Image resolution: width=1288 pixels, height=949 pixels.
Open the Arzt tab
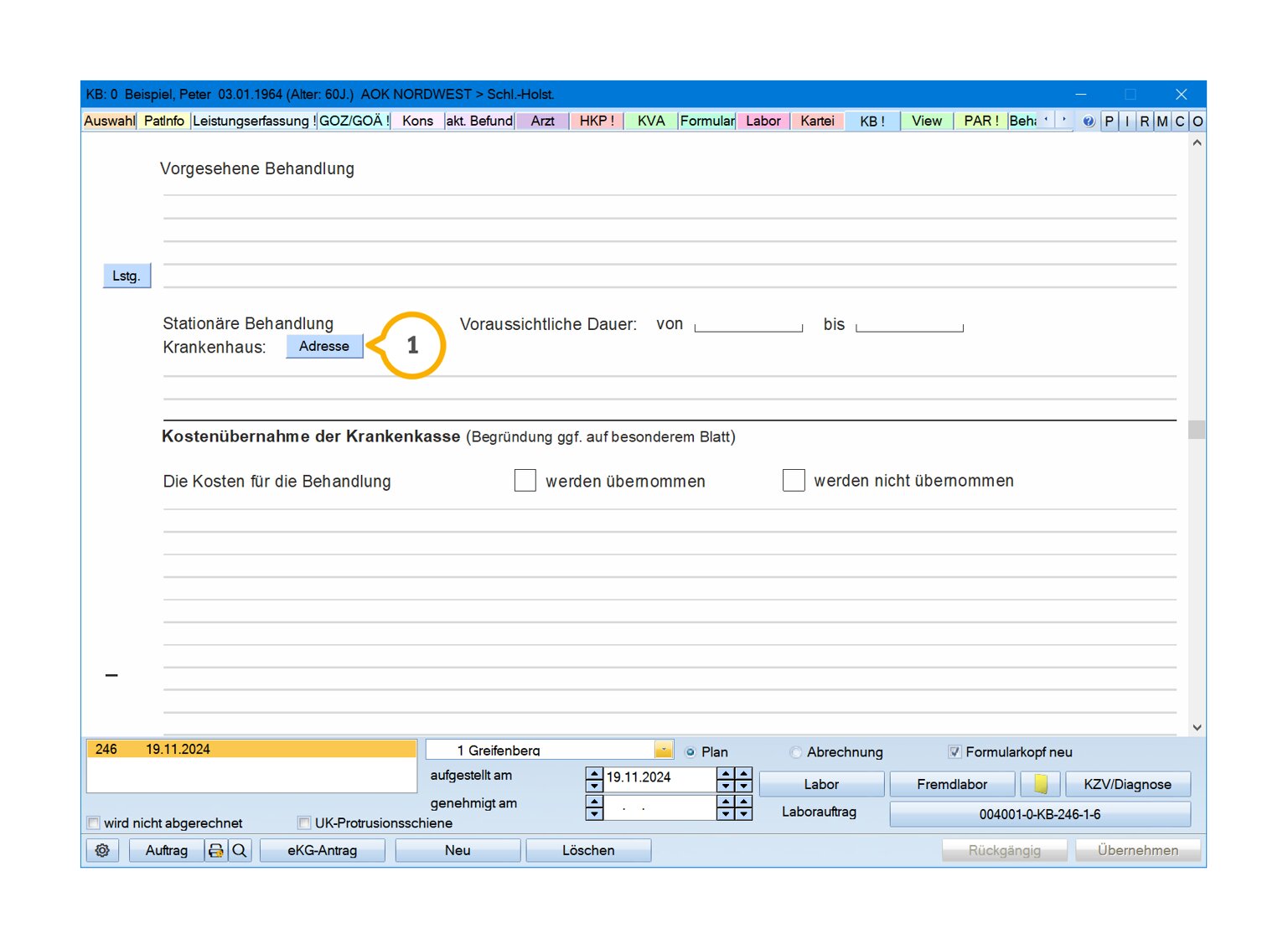[542, 121]
